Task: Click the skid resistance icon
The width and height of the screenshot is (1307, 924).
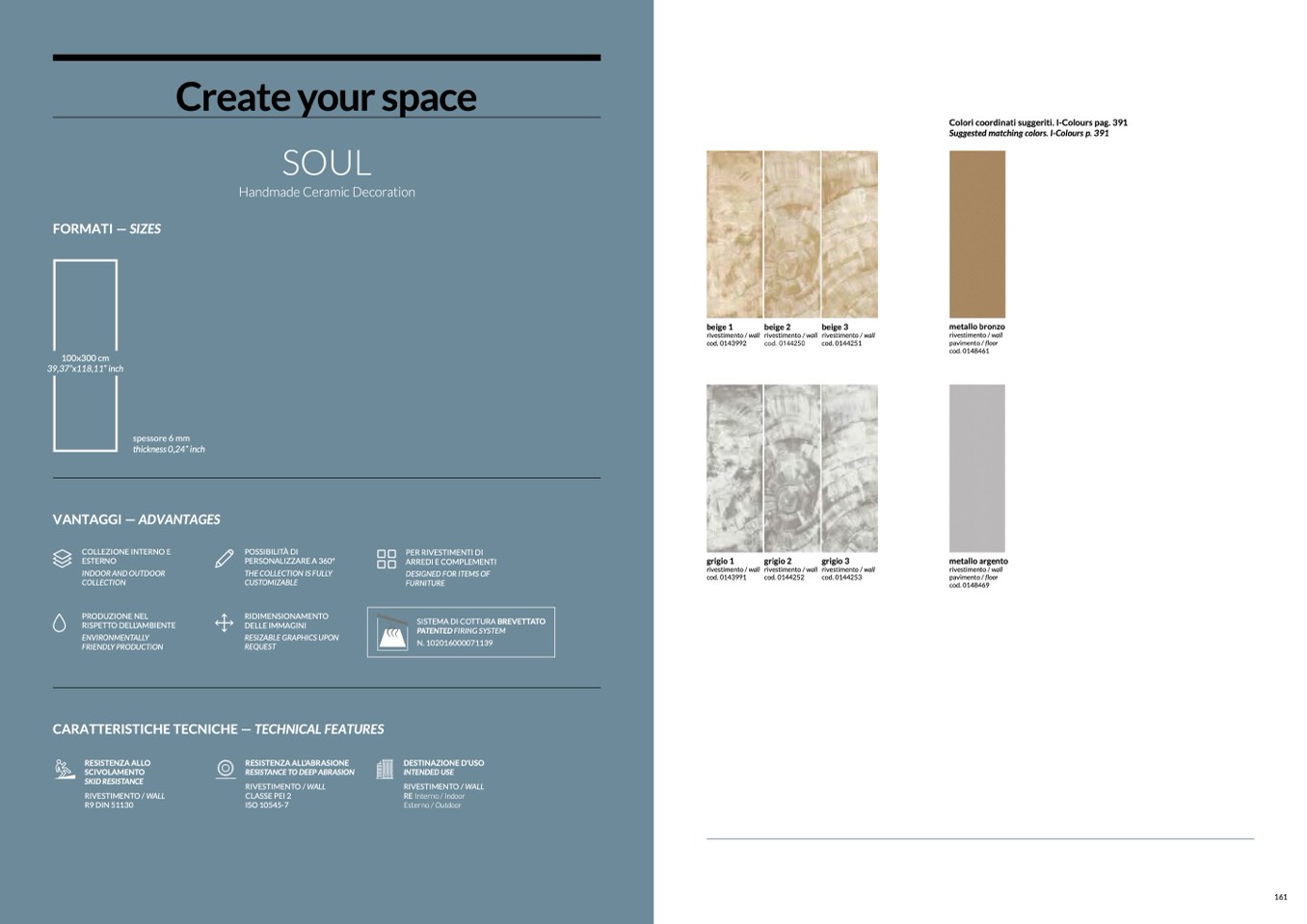Action: (65, 769)
